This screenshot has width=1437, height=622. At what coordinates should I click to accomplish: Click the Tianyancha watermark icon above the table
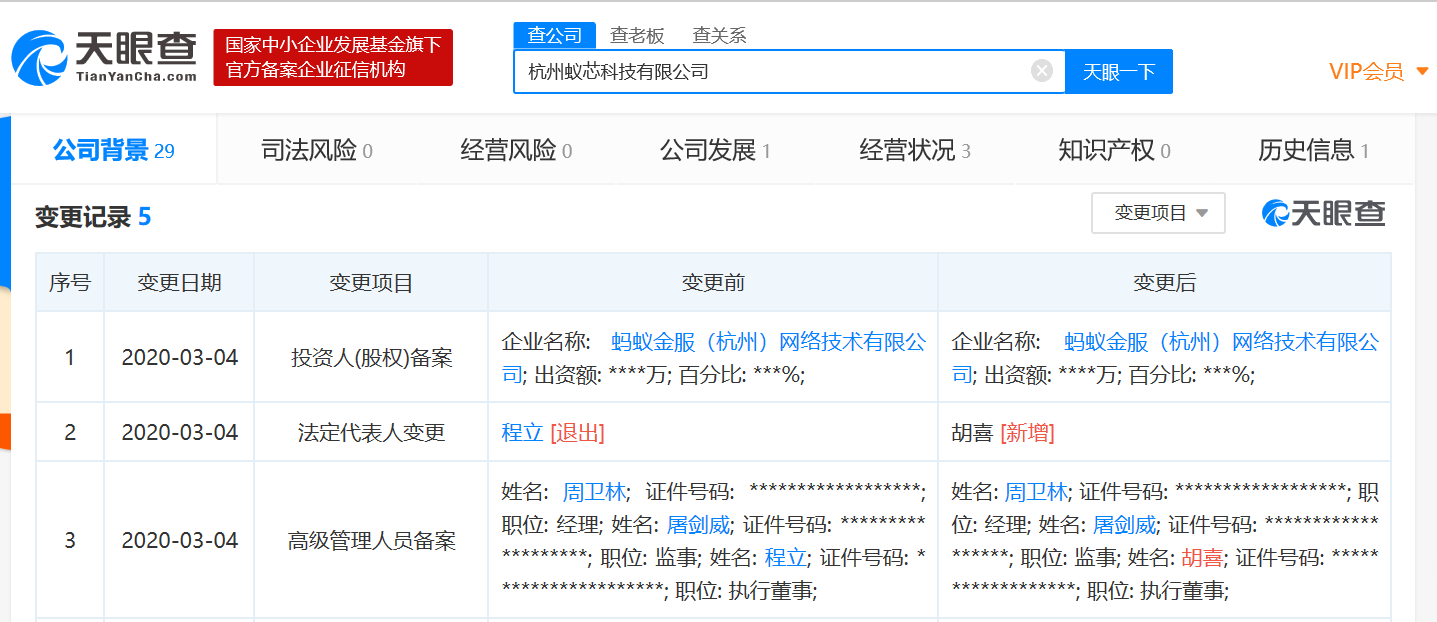pos(1274,213)
